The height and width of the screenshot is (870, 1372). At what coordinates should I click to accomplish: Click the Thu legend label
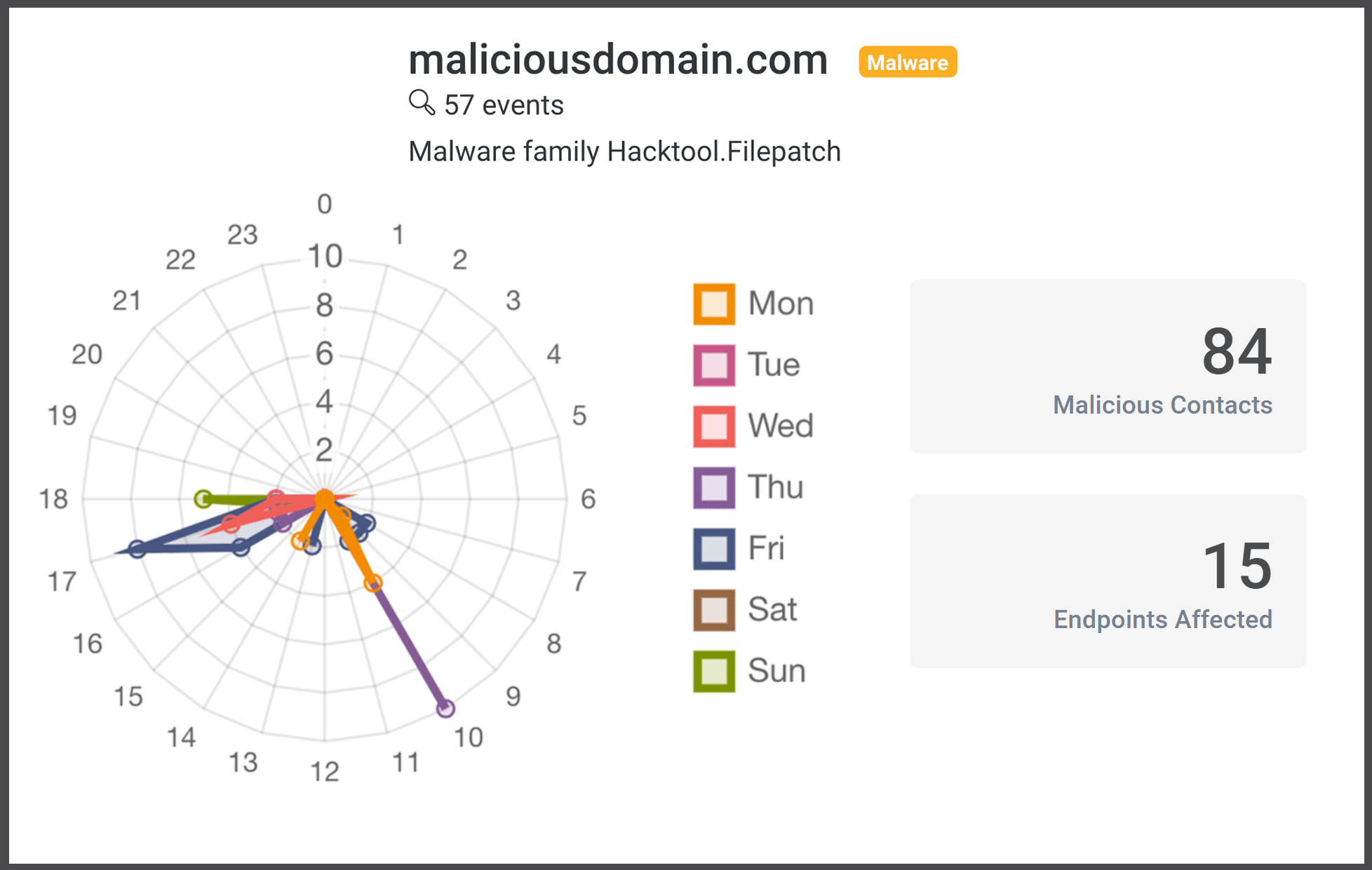775,487
